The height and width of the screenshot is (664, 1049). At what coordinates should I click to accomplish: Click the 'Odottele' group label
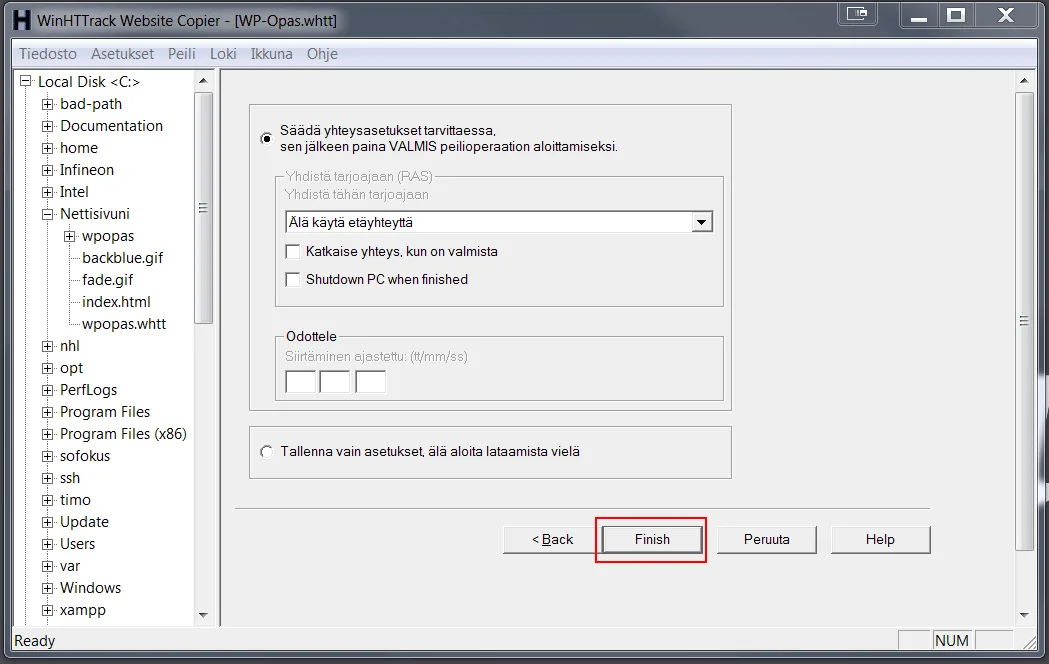pyautogui.click(x=311, y=336)
